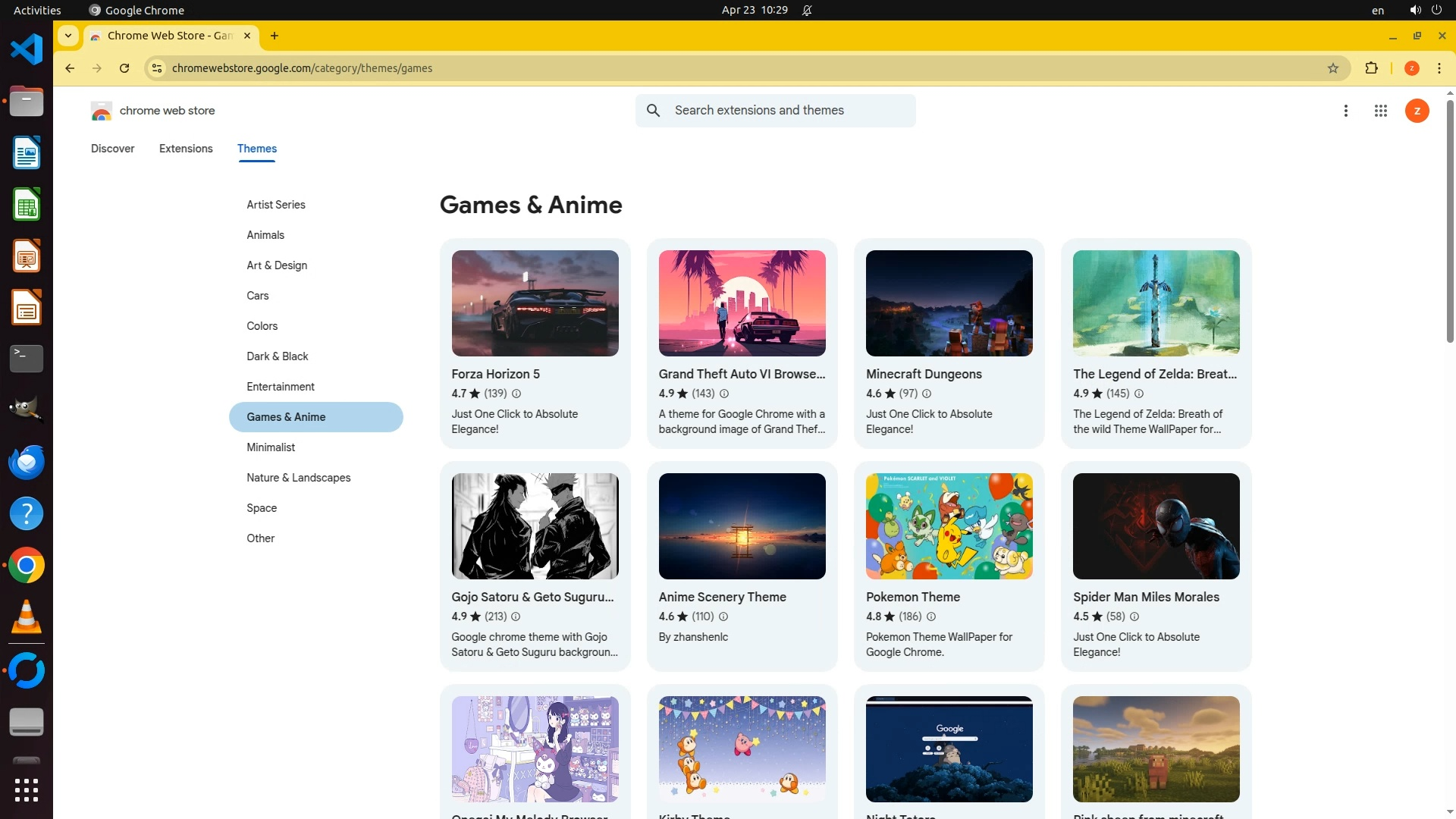Switch to the Extensions tab
The height and width of the screenshot is (819, 1456).
(186, 149)
